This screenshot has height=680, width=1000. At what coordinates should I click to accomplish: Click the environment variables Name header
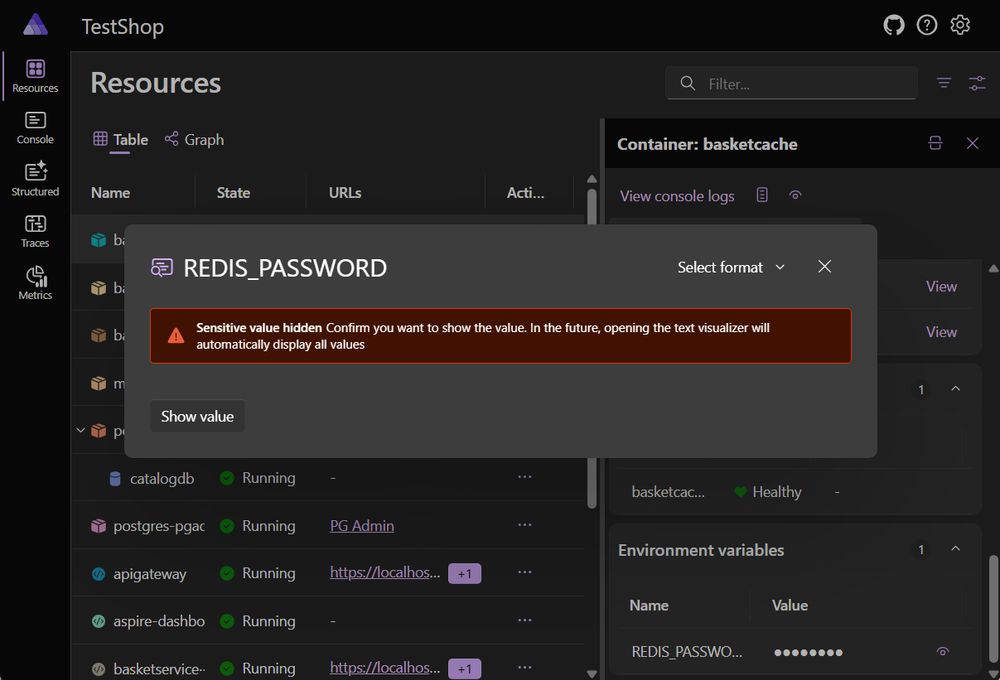pyautogui.click(x=649, y=605)
